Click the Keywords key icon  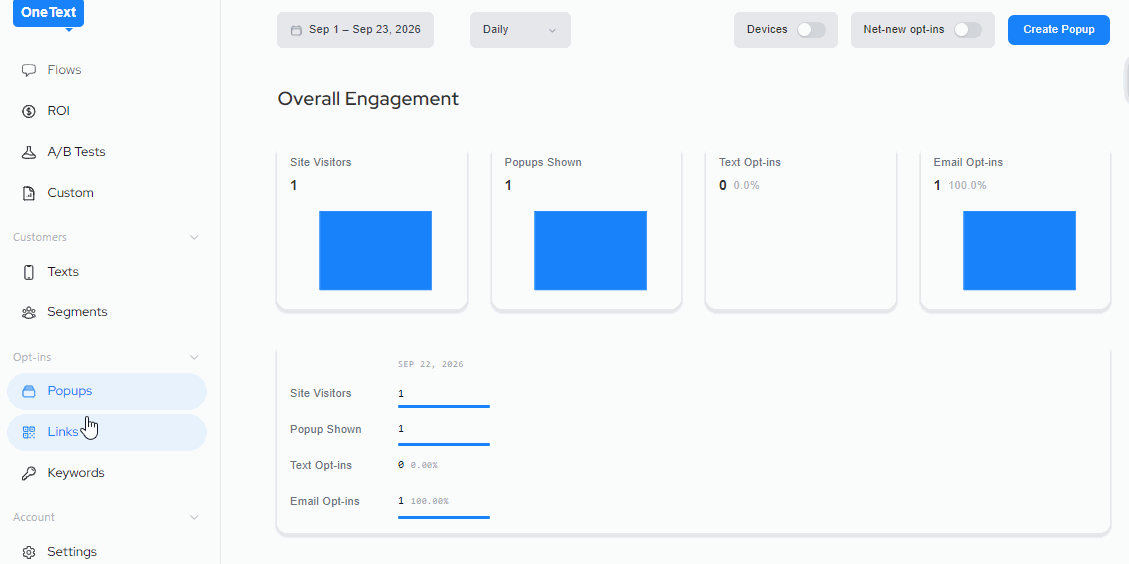click(x=29, y=473)
